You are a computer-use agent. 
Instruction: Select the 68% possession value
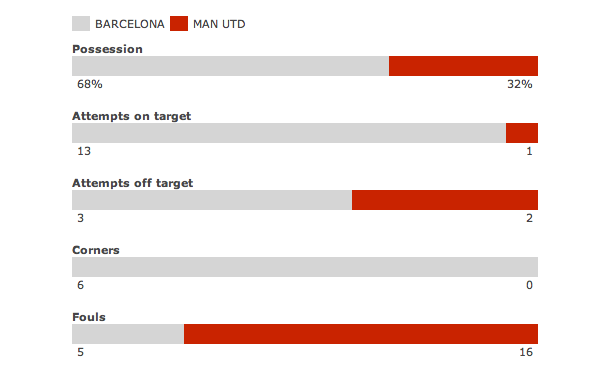click(90, 84)
